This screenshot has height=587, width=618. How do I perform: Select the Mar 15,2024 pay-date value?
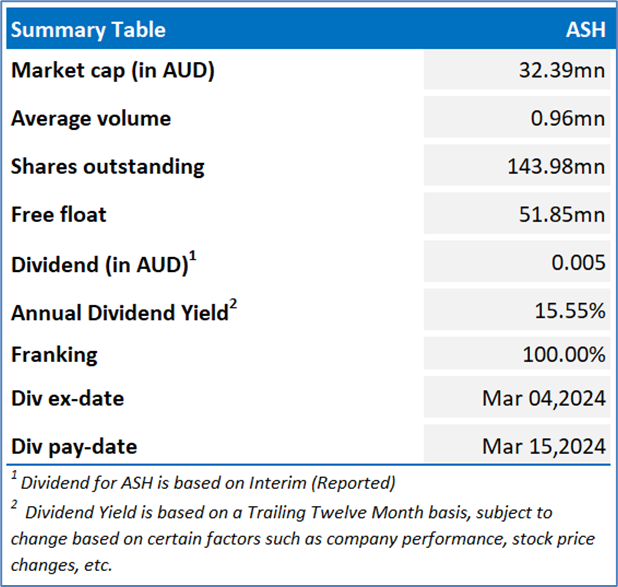[544, 446]
